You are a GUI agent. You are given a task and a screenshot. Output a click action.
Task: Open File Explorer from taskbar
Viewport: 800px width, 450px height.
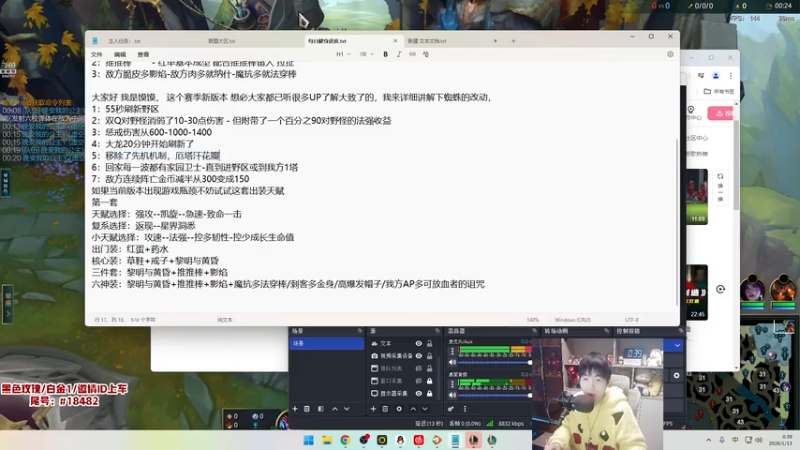pos(327,440)
